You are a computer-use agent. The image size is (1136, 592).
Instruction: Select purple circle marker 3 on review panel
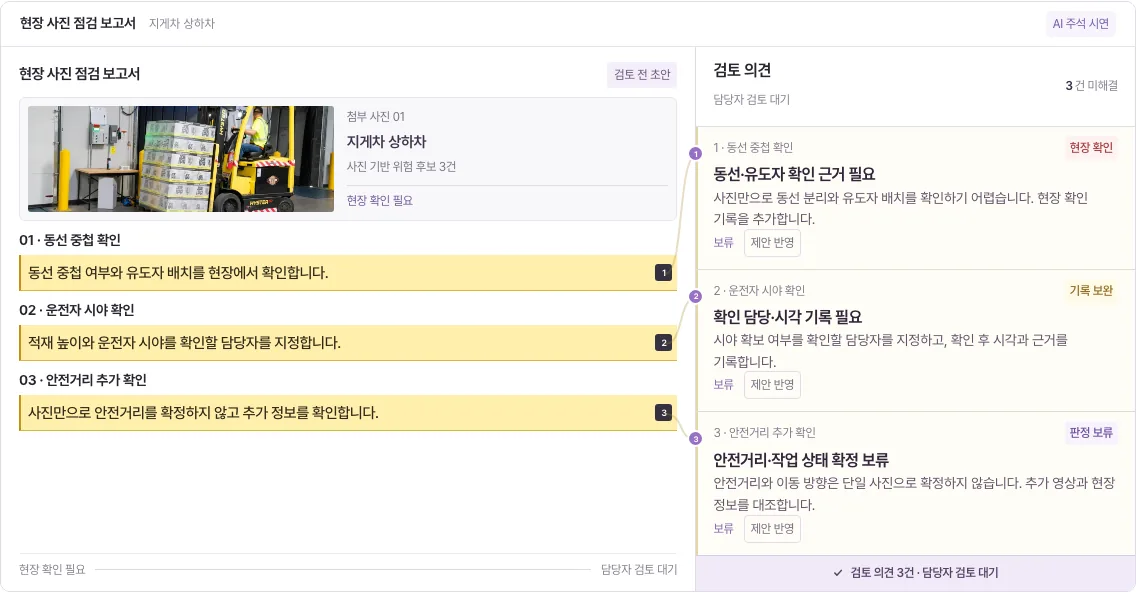point(696,438)
